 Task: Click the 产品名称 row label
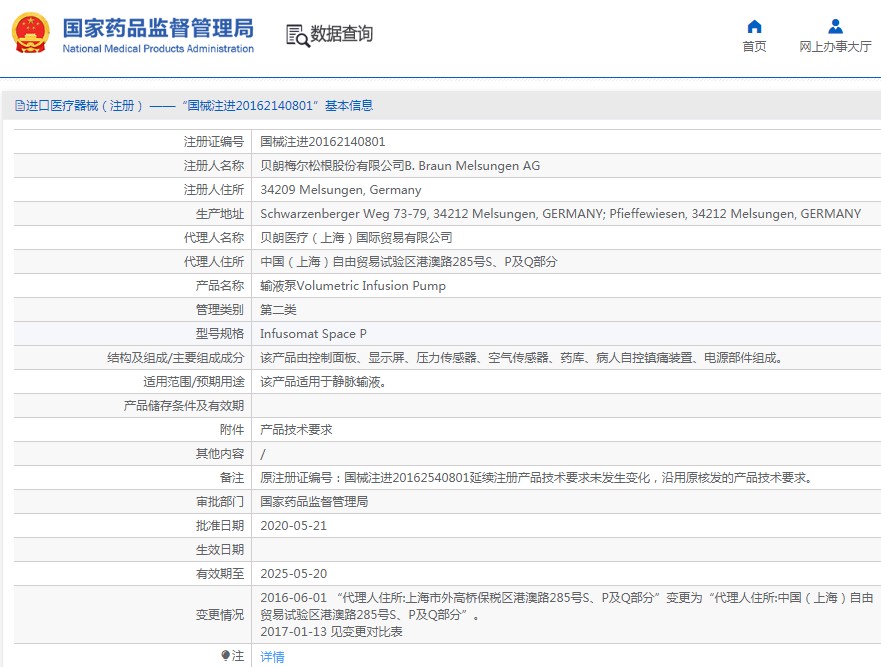(220, 285)
